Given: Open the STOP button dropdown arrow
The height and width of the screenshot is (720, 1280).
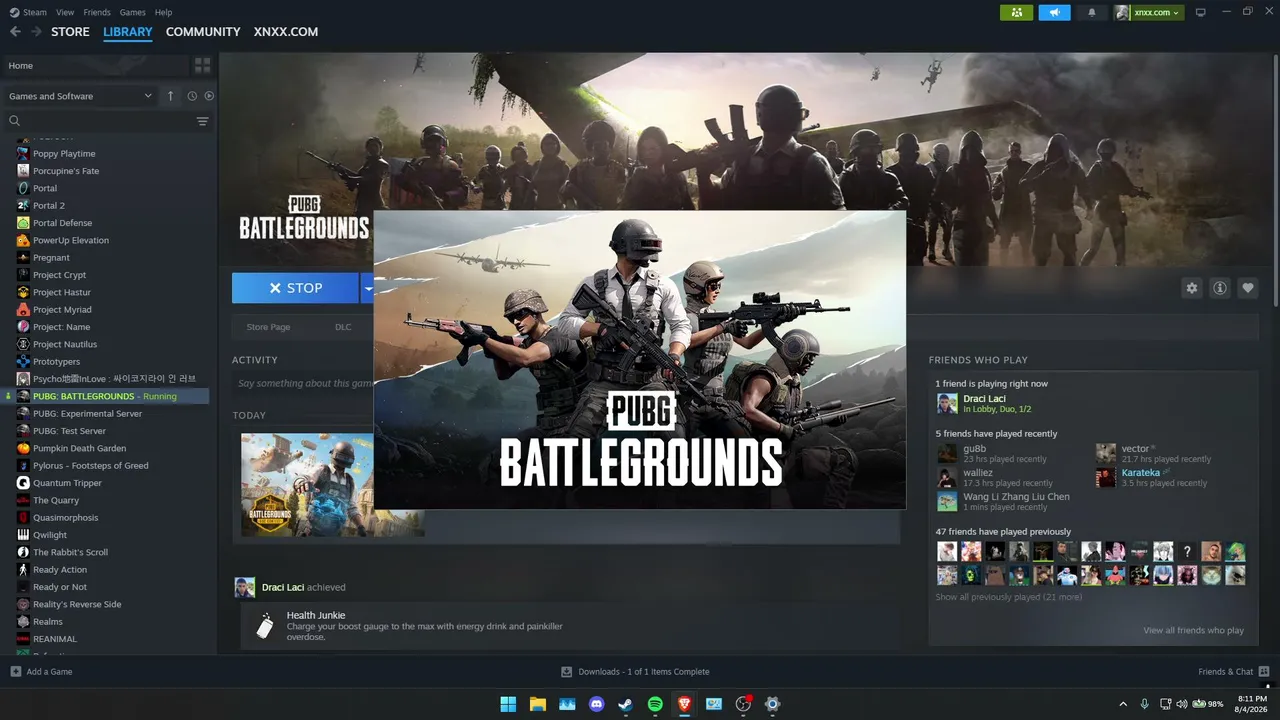Looking at the screenshot, I should (367, 288).
